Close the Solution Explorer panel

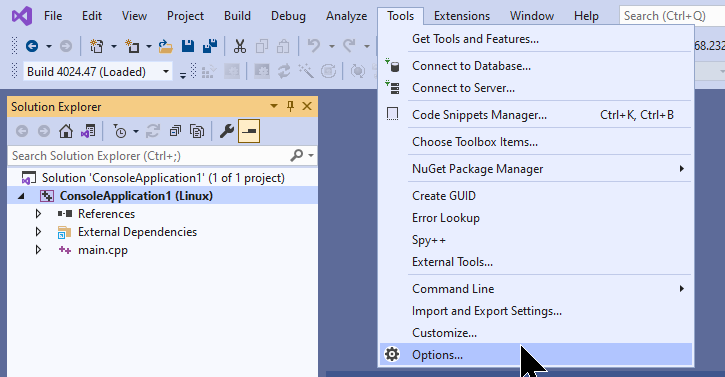(307, 106)
